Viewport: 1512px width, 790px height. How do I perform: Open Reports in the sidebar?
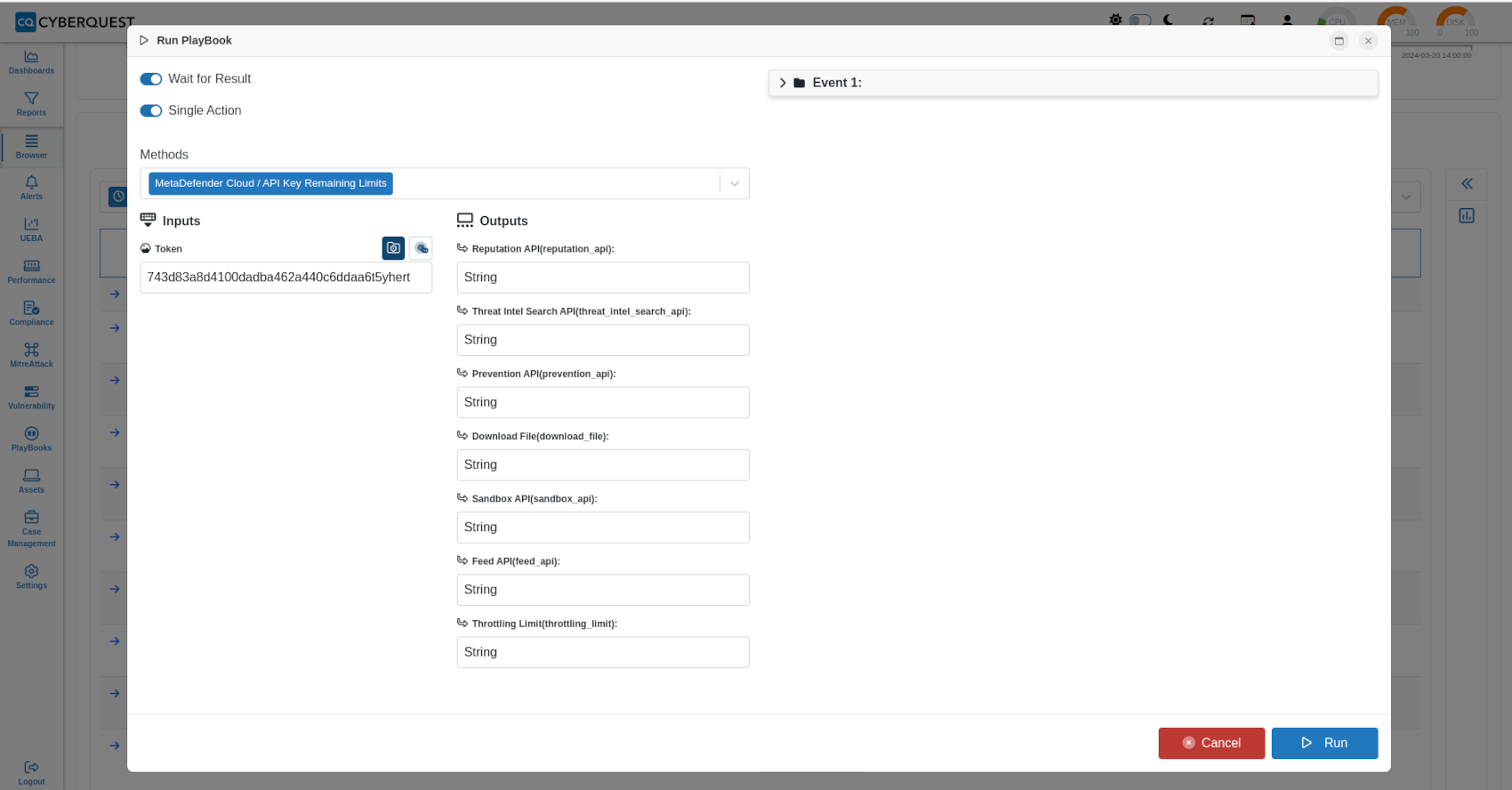point(31,104)
